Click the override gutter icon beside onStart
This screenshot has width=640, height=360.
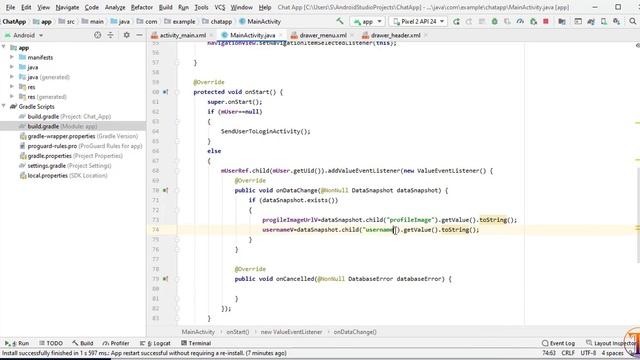click(x=165, y=92)
